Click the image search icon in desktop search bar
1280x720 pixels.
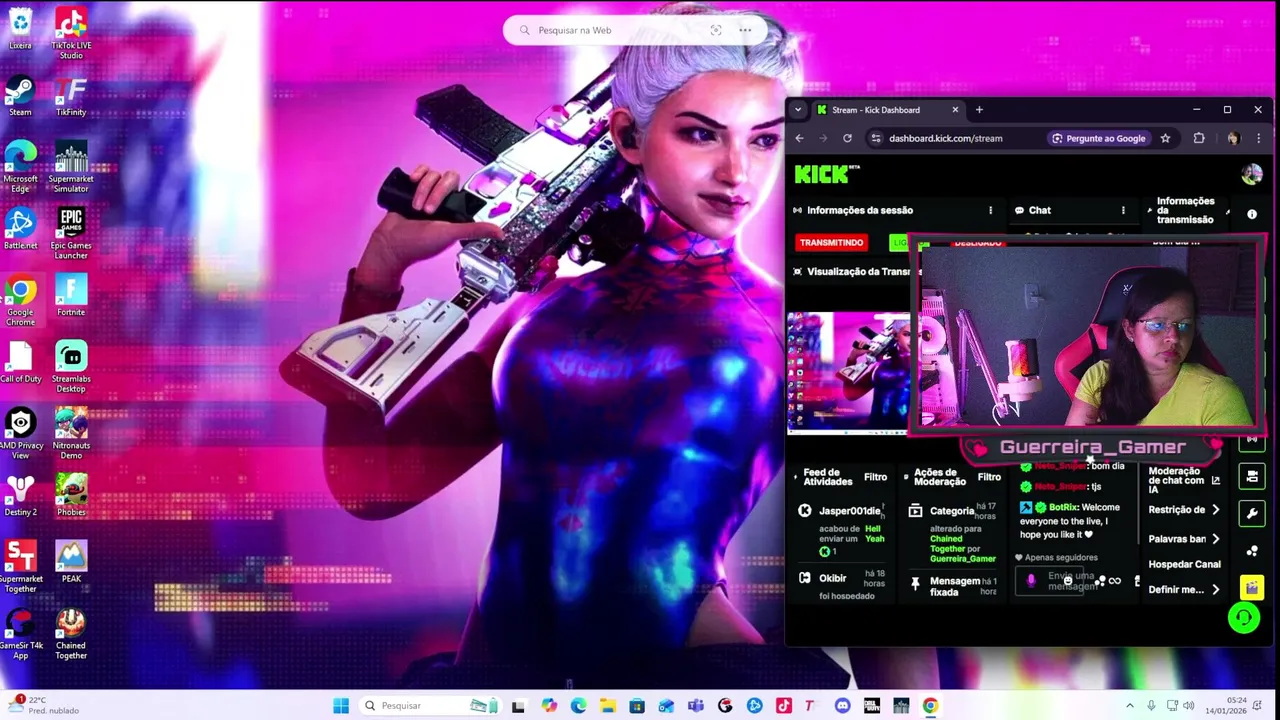click(715, 30)
